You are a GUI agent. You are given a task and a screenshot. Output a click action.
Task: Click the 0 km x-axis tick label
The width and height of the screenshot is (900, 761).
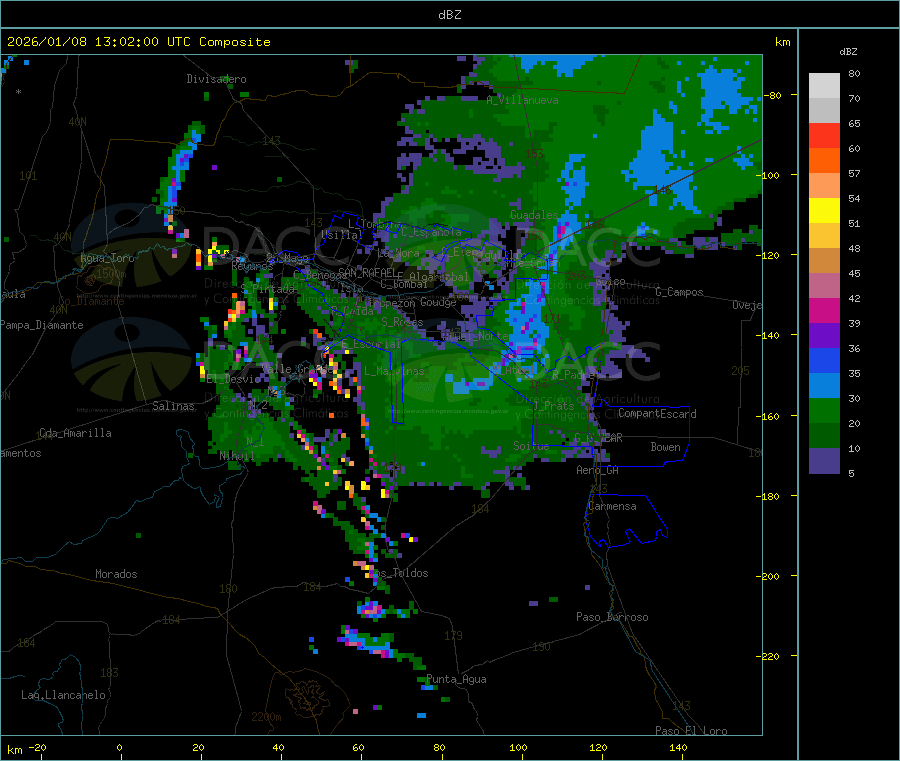(x=119, y=747)
